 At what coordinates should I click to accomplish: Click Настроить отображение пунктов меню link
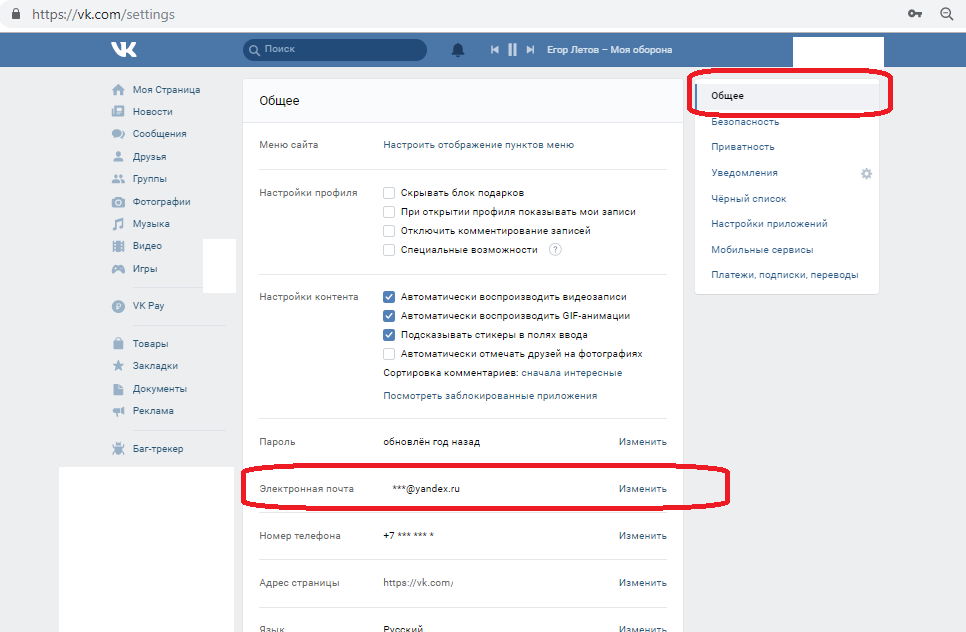point(479,145)
